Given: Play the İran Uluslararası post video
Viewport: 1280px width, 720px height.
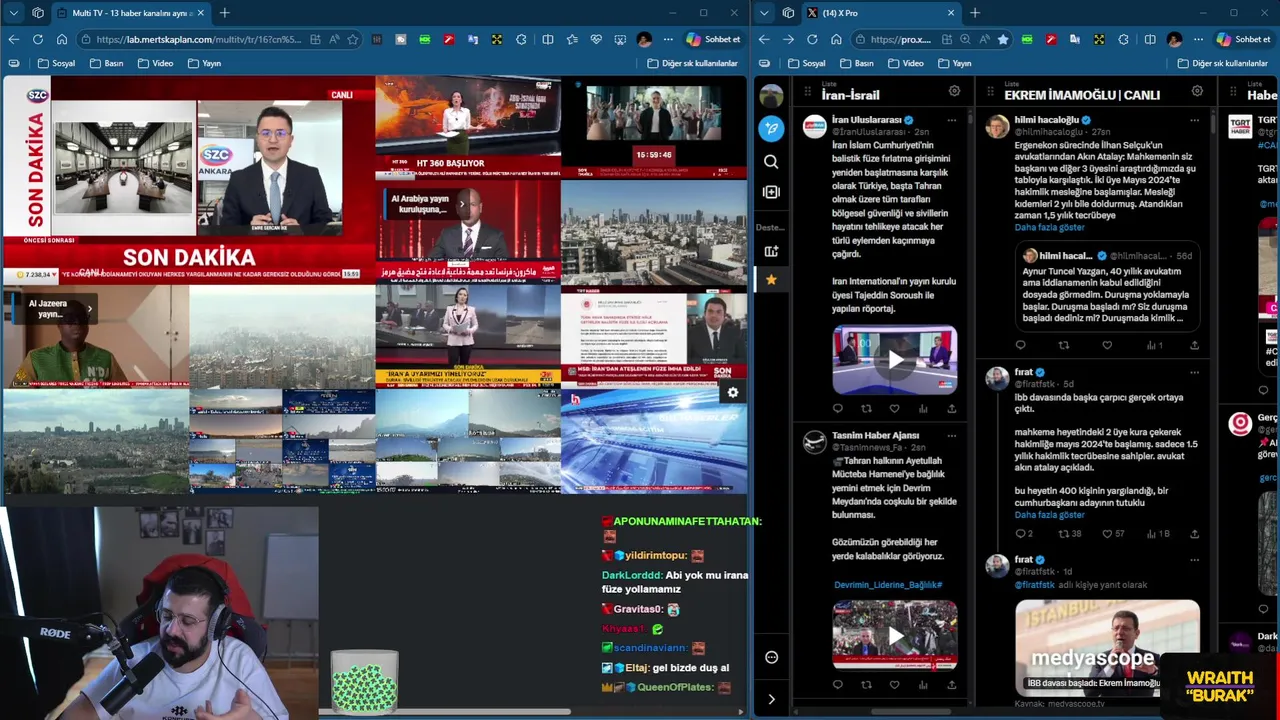Looking at the screenshot, I should (895, 360).
